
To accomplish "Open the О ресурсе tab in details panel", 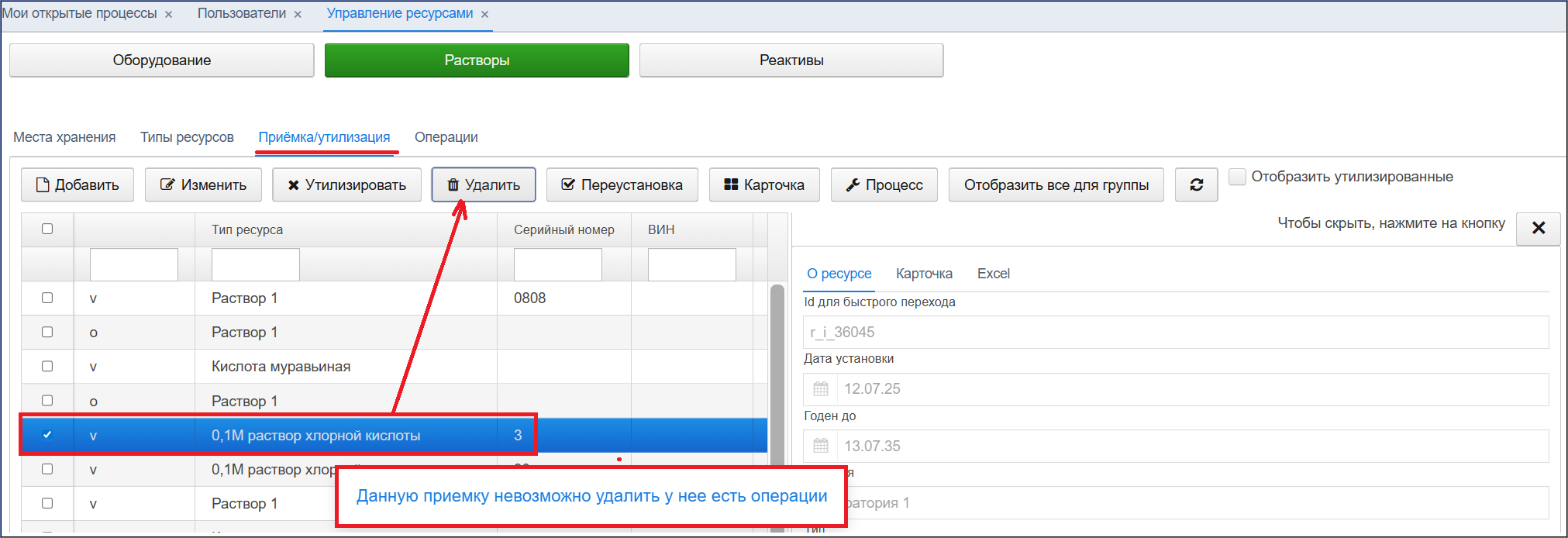I will pyautogui.click(x=839, y=274).
